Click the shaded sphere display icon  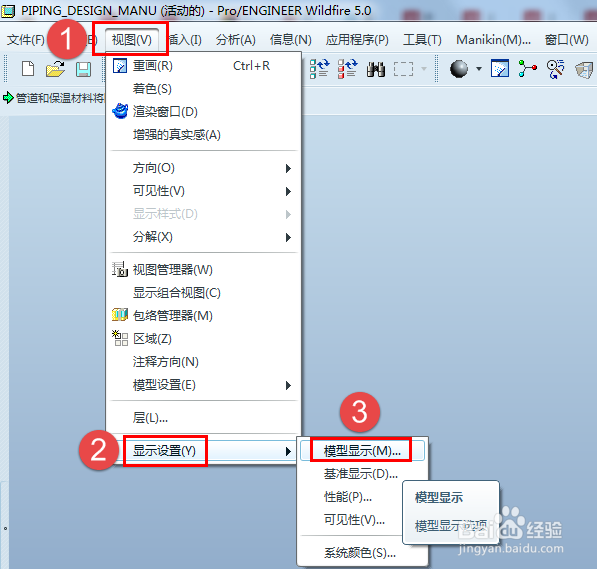pyautogui.click(x=459, y=69)
